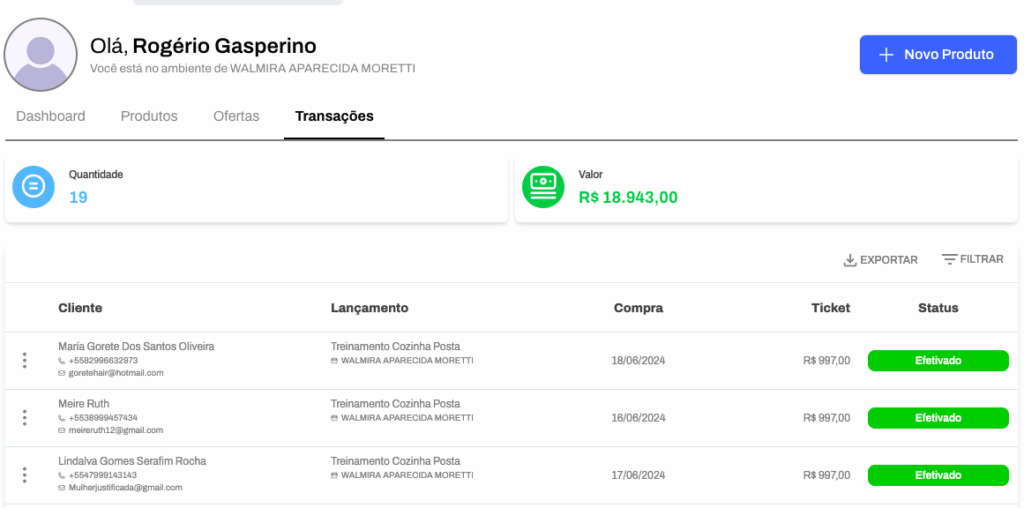Click the blue Quantidade equals icon

pos(33,187)
